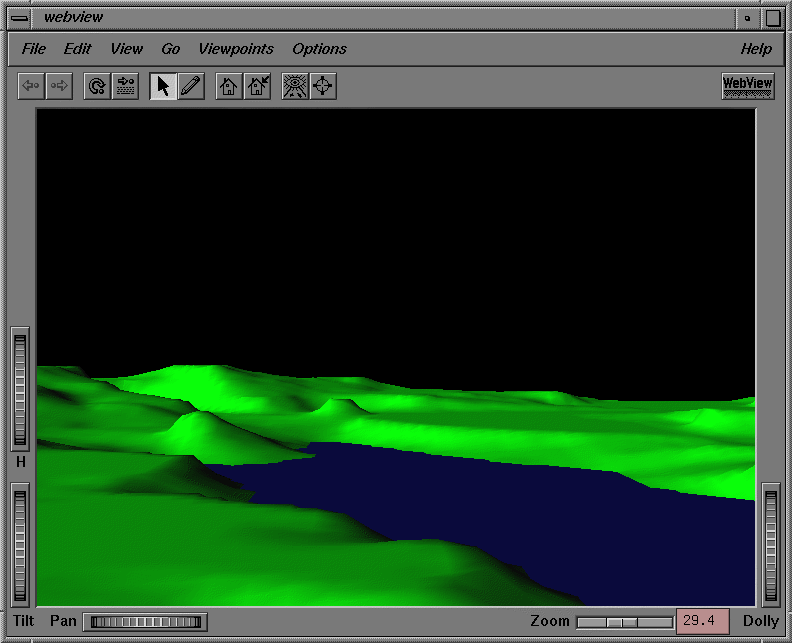Click the Zoom slider track
This screenshot has height=643, width=792.
pos(624,622)
